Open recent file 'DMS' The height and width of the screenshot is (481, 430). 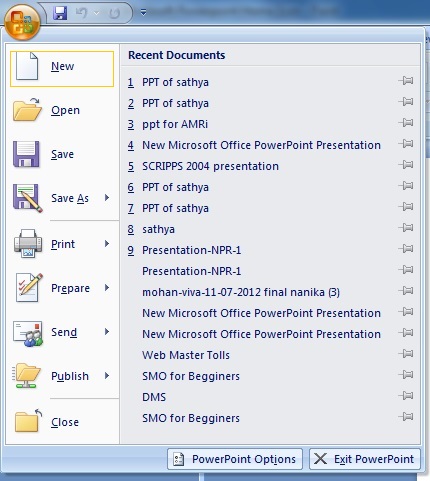coord(154,397)
